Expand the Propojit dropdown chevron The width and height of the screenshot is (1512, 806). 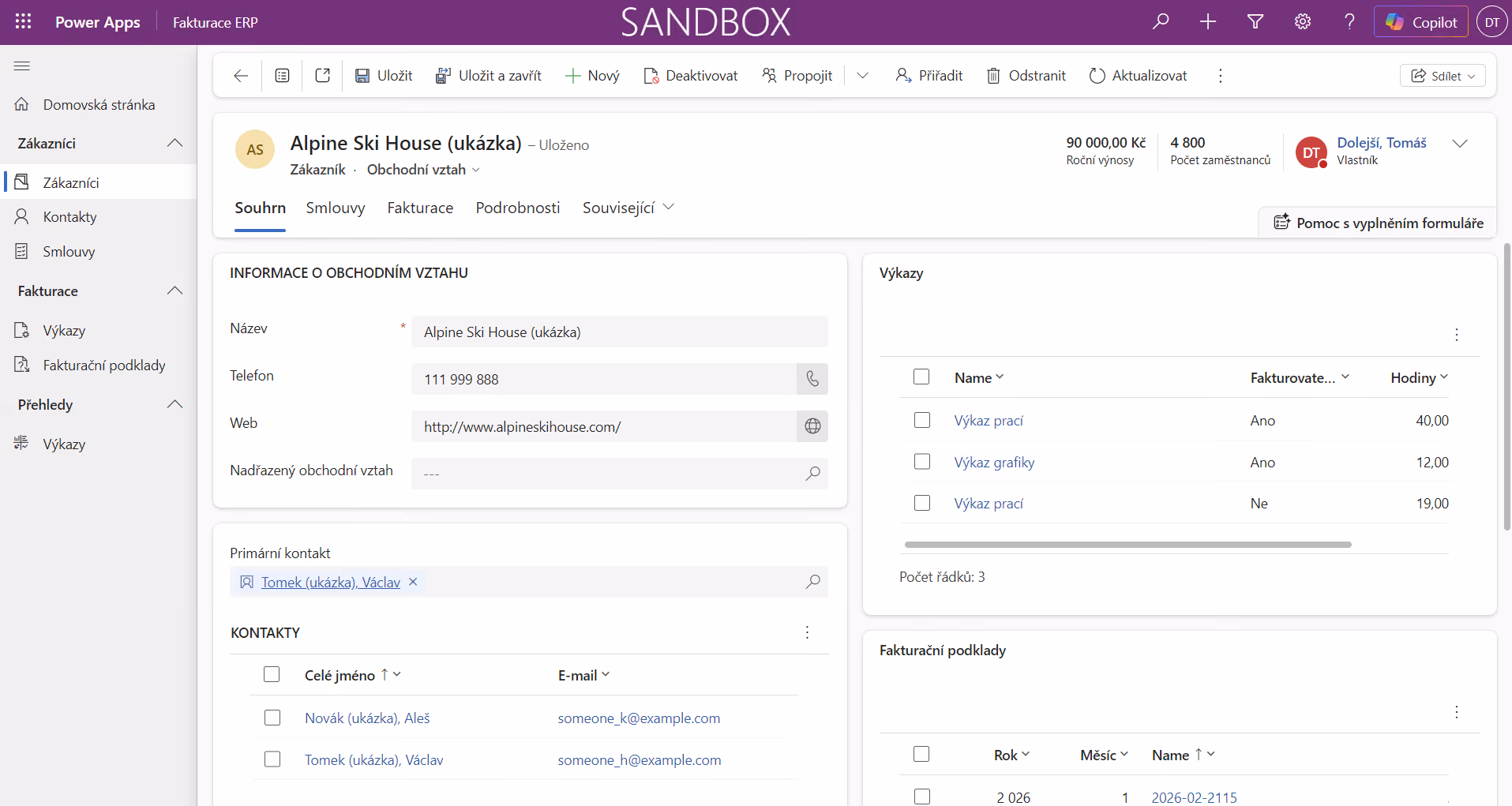pyautogui.click(x=863, y=76)
